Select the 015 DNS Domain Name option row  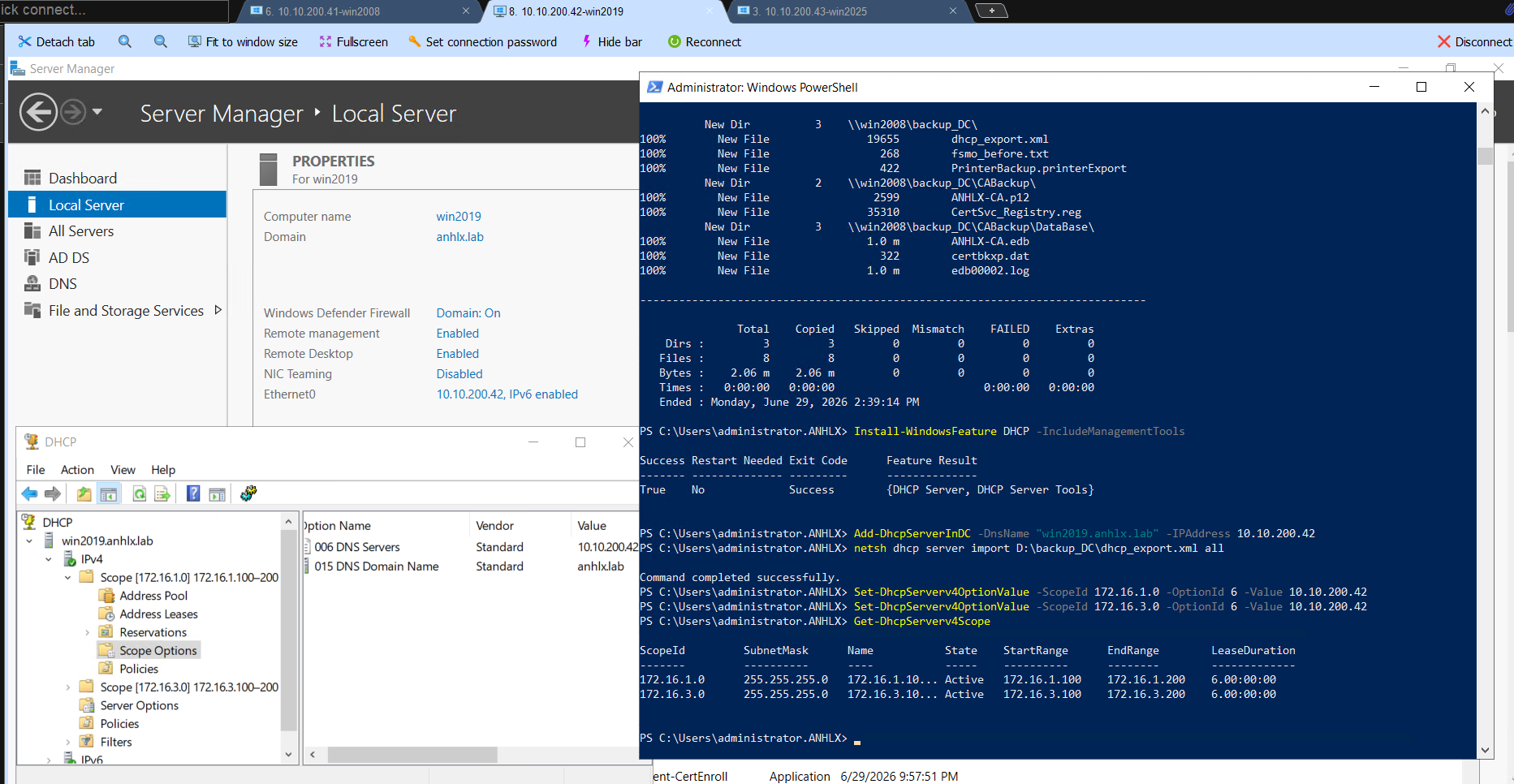[471, 566]
